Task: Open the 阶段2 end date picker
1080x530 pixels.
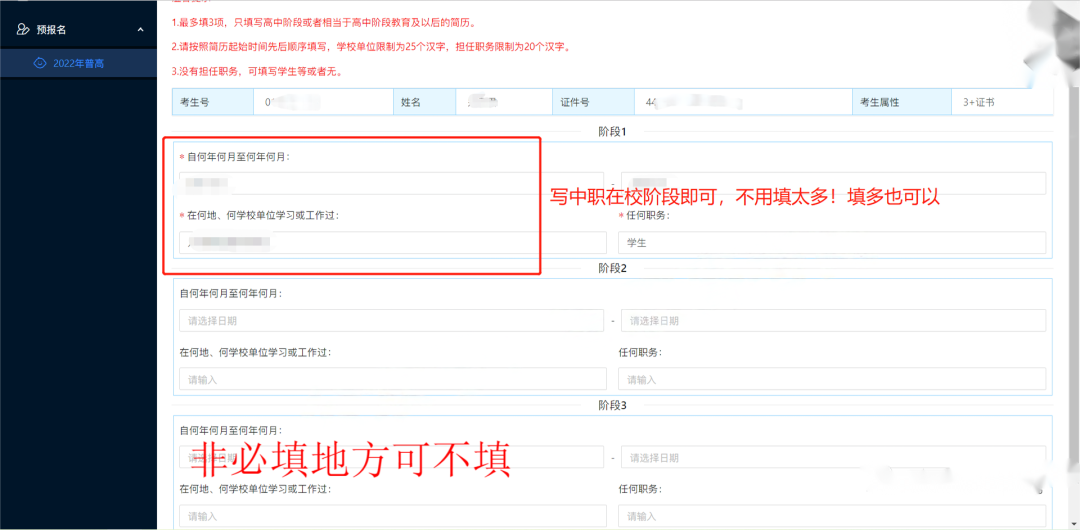Action: [x=833, y=321]
